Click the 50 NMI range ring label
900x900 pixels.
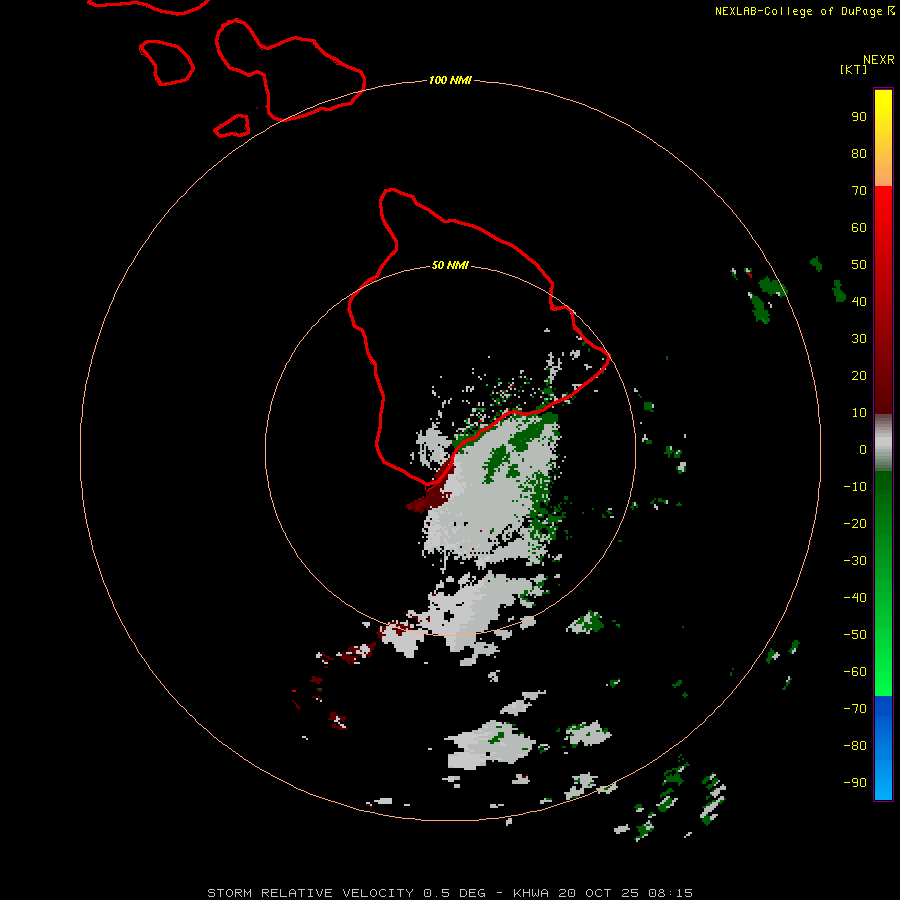[450, 265]
